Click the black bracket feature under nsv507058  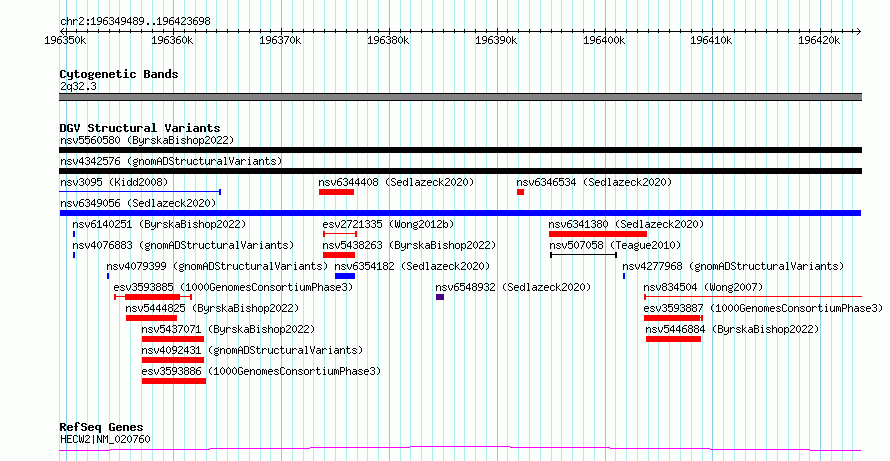coord(583,255)
